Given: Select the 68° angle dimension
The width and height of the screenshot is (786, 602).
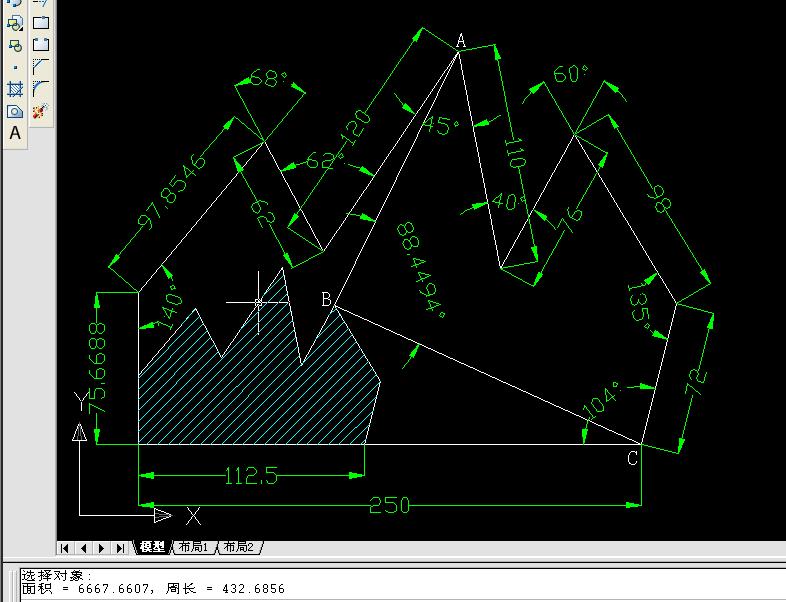Looking at the screenshot, I should (x=268, y=79).
